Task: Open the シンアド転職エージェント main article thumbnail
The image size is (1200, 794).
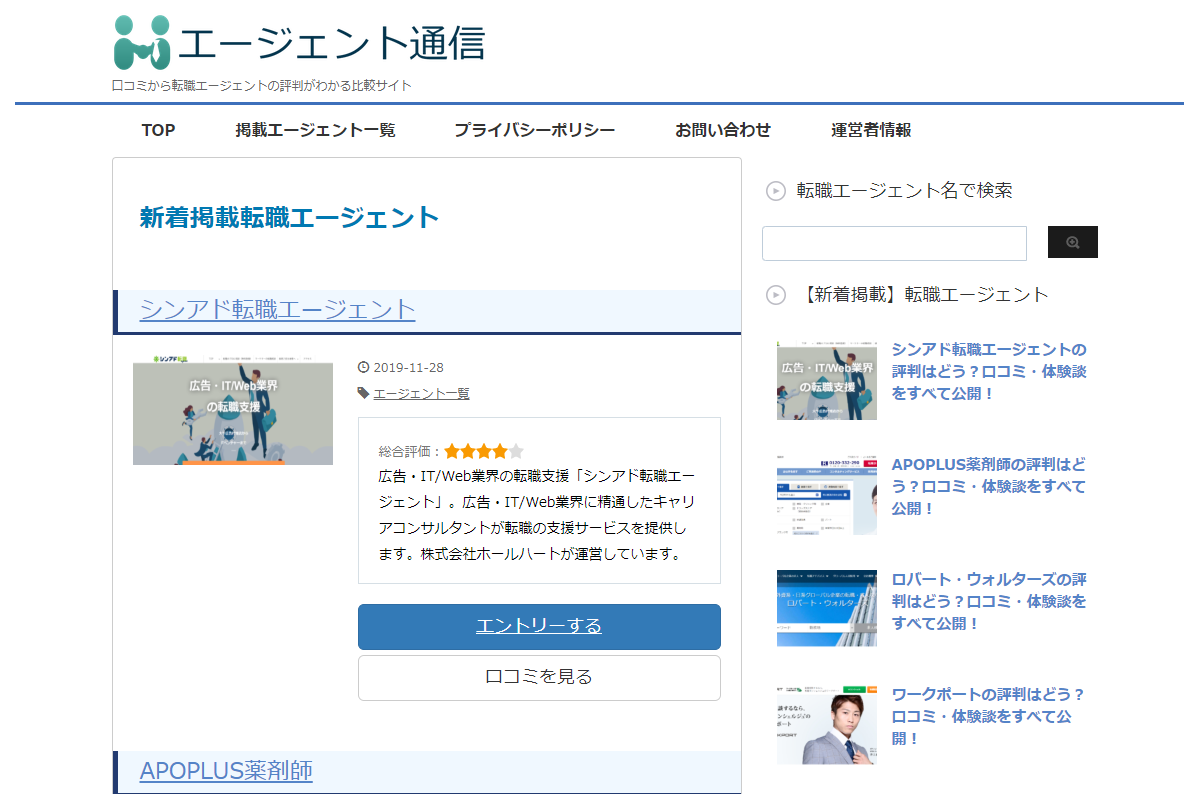Action: (233, 409)
